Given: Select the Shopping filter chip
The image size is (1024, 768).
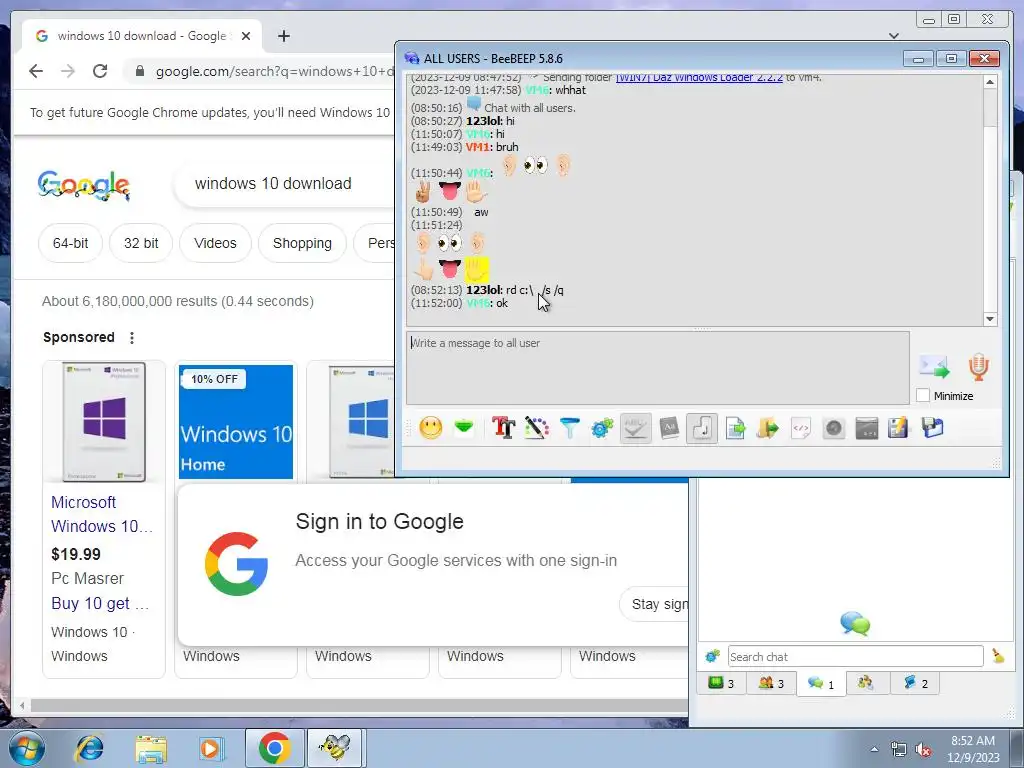Looking at the screenshot, I should [302, 243].
